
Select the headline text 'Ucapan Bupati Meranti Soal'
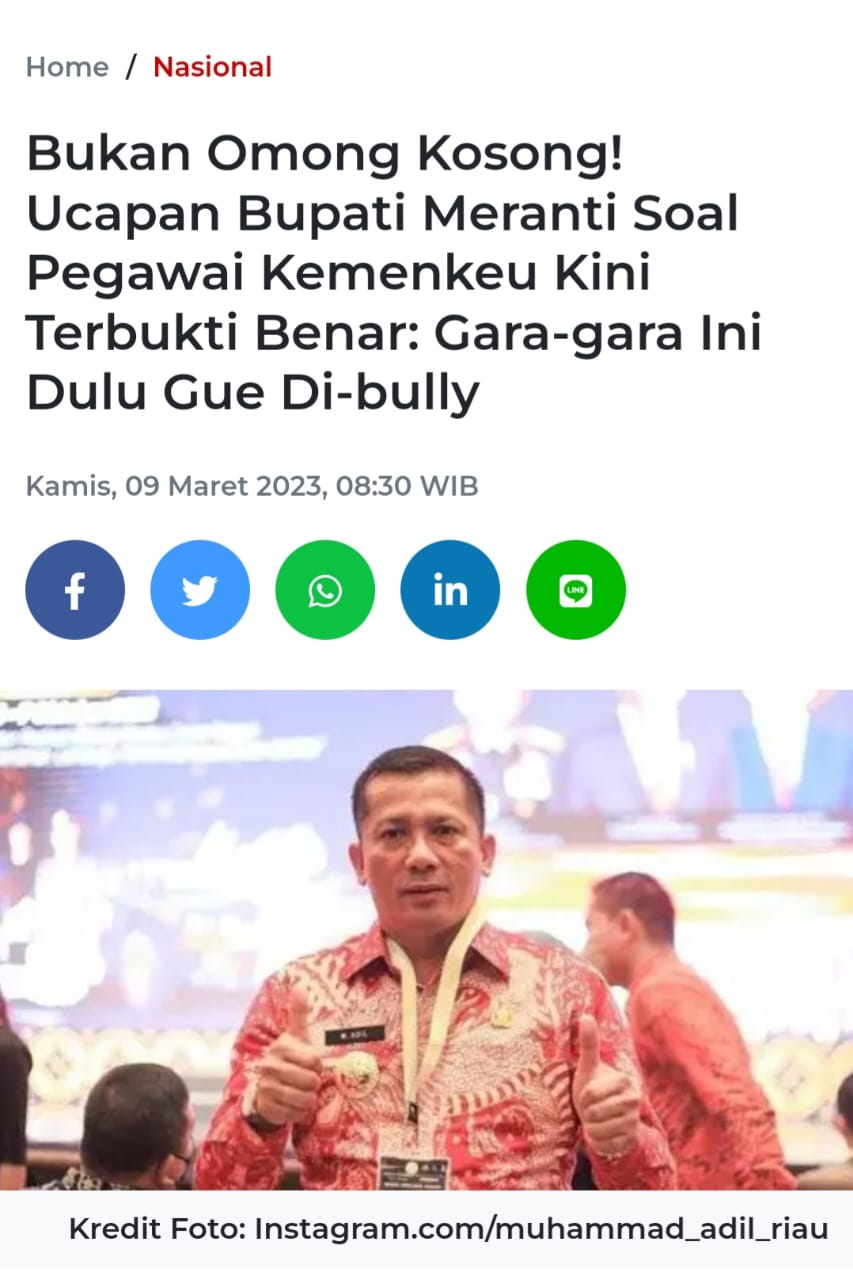(383, 215)
